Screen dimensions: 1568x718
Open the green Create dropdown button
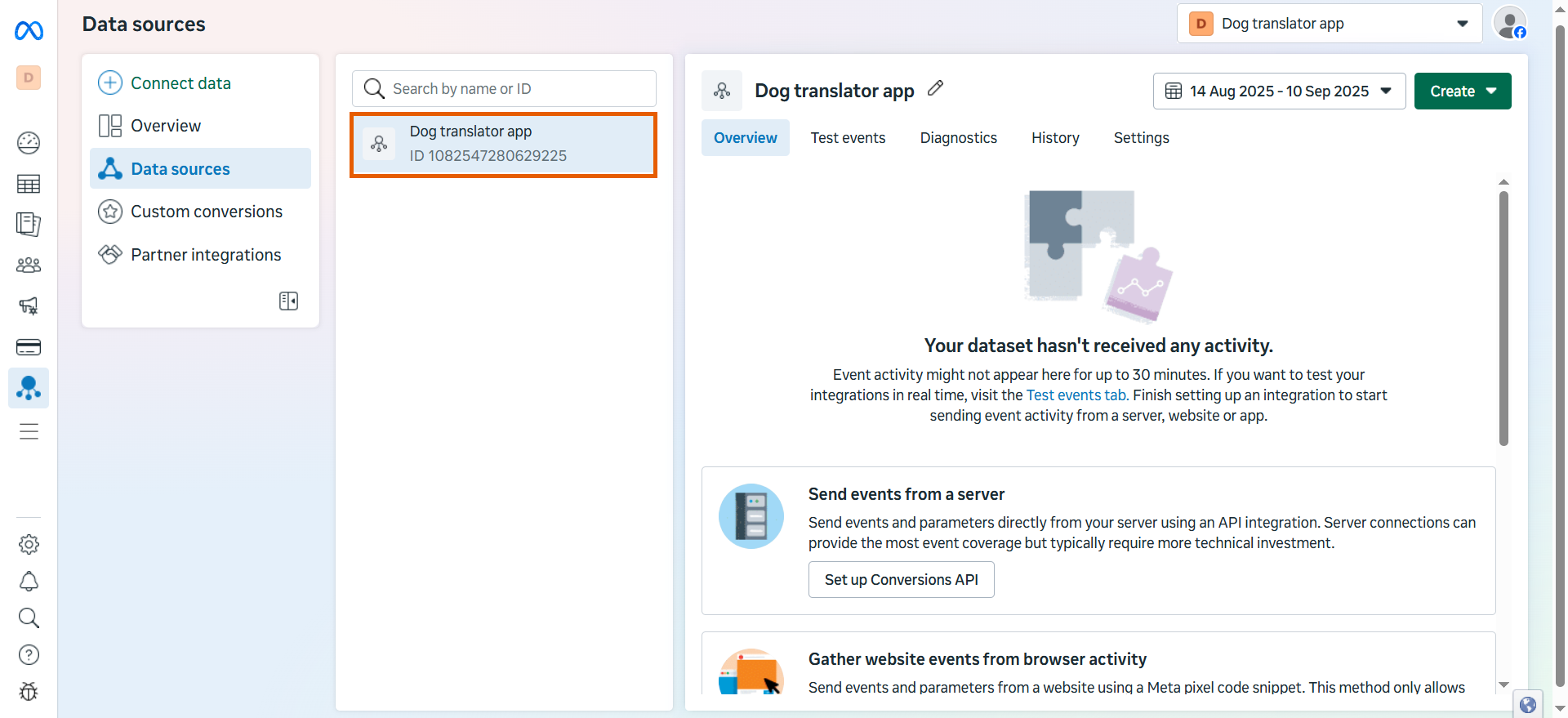click(x=1463, y=91)
